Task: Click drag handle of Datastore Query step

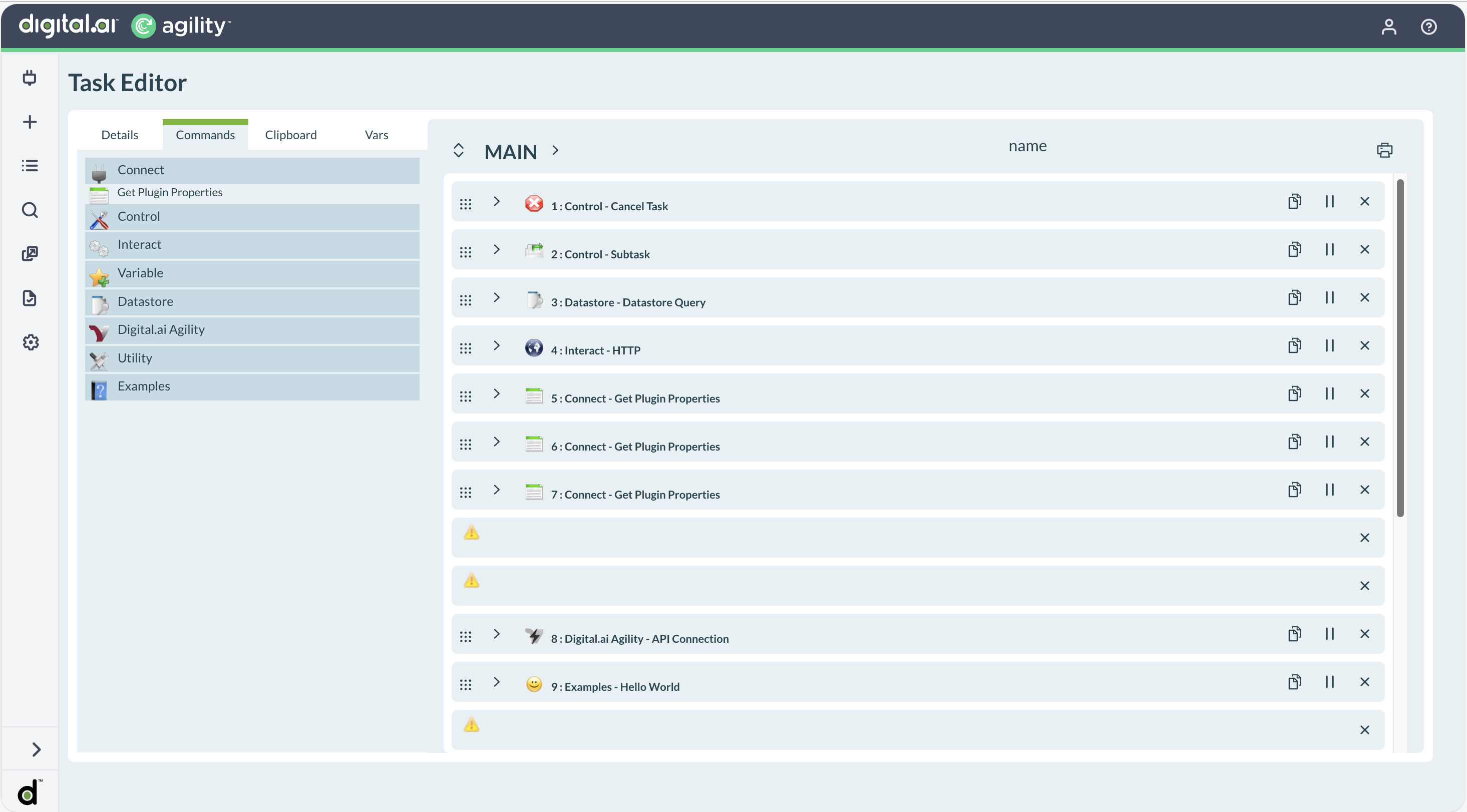Action: (x=465, y=300)
